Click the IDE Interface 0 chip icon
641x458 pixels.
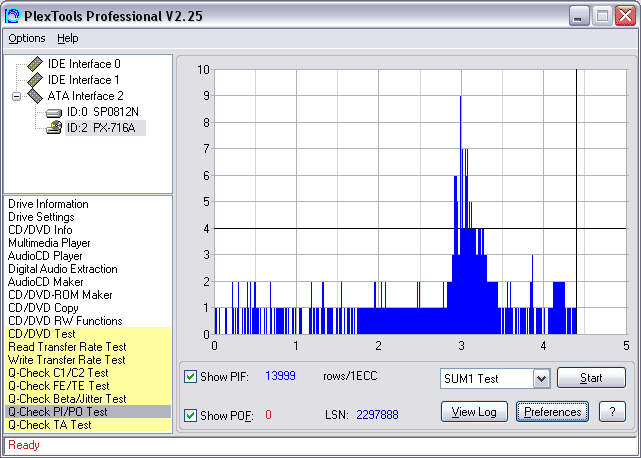click(x=35, y=64)
